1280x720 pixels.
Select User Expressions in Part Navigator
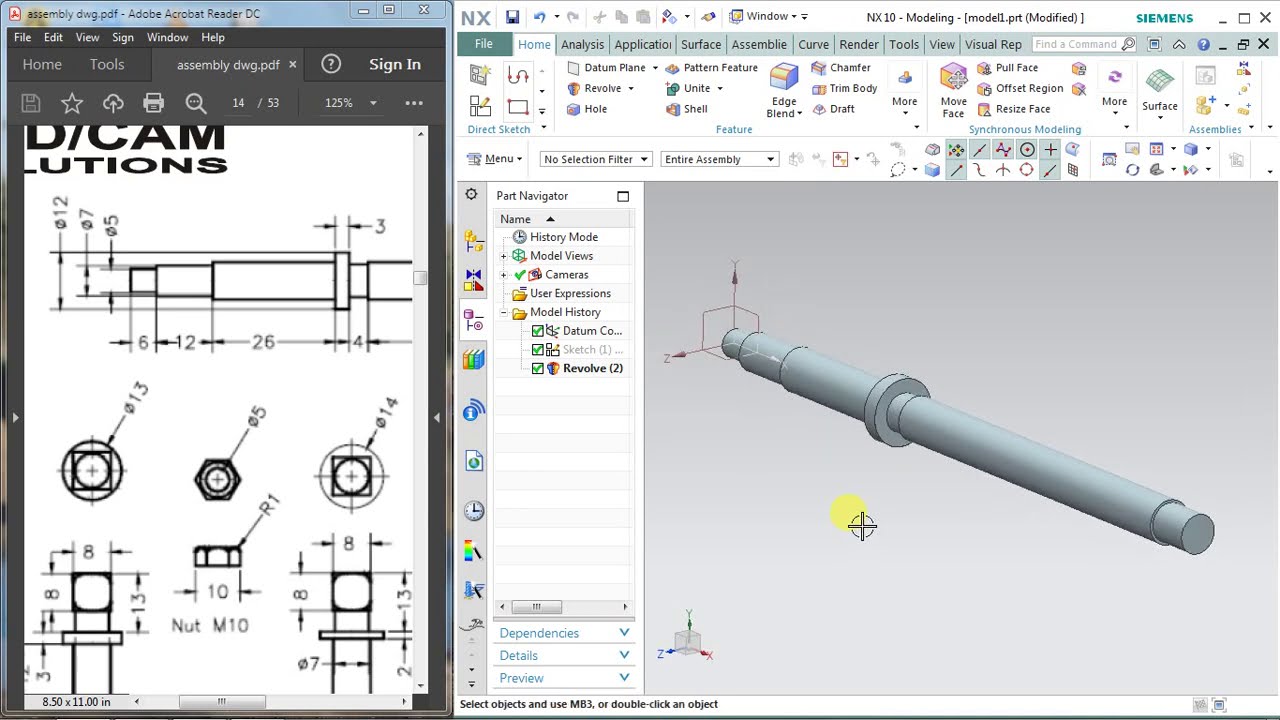[570, 294]
